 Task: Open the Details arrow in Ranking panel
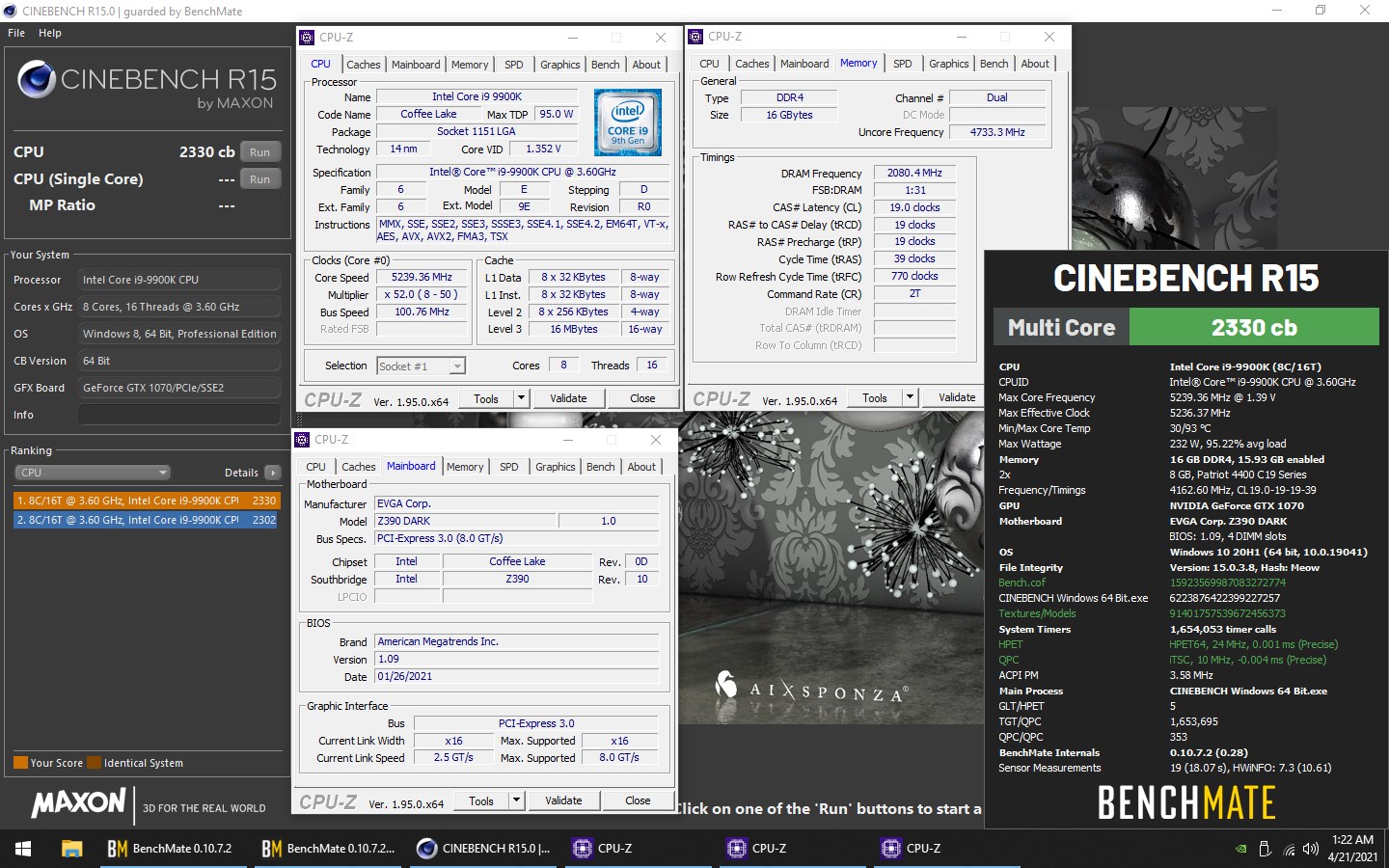click(x=273, y=473)
